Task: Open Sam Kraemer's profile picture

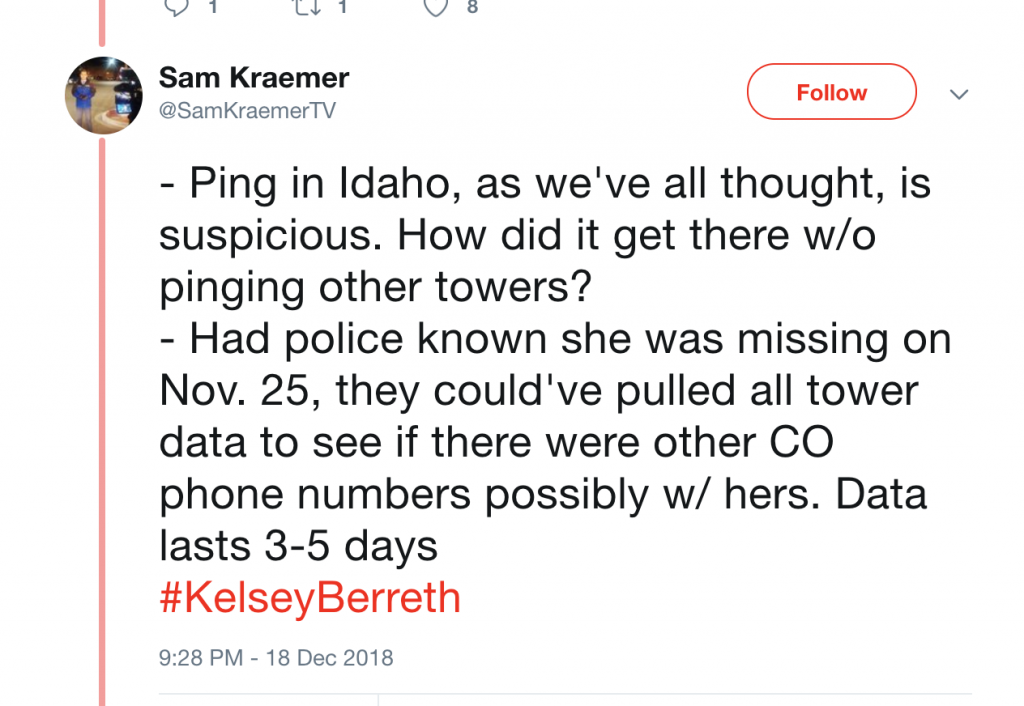Action: 104,95
